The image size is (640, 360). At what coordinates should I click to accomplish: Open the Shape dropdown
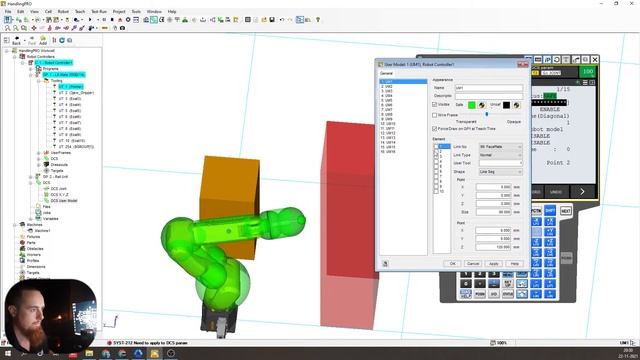[500, 172]
